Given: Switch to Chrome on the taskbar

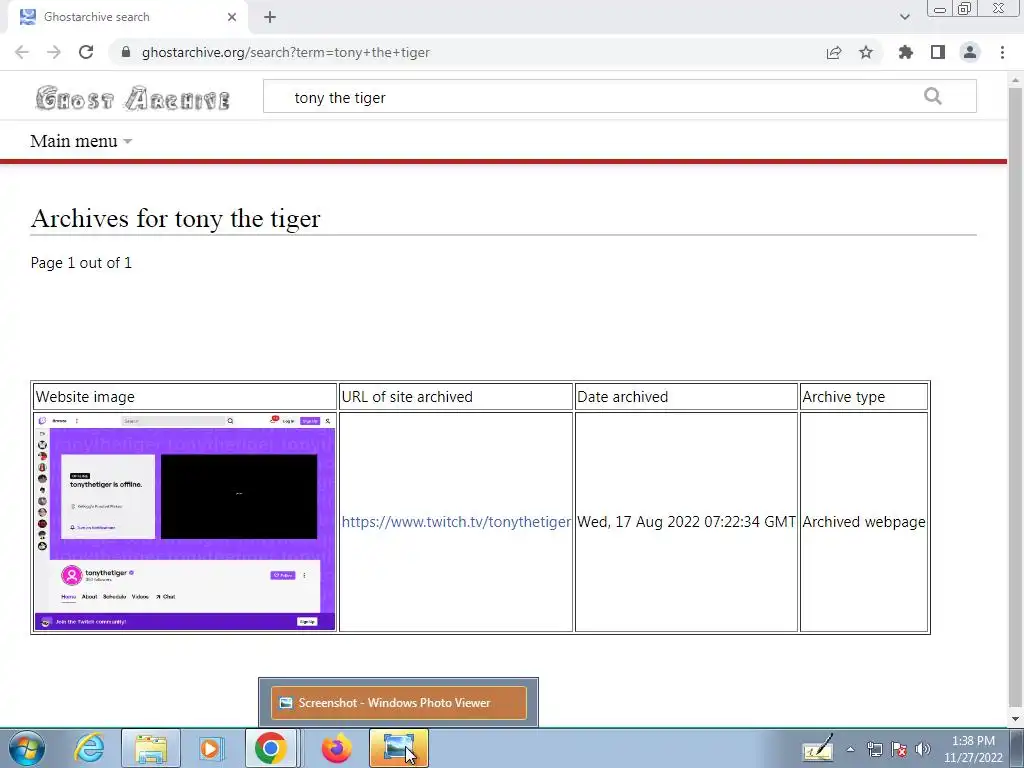Looking at the screenshot, I should 271,748.
